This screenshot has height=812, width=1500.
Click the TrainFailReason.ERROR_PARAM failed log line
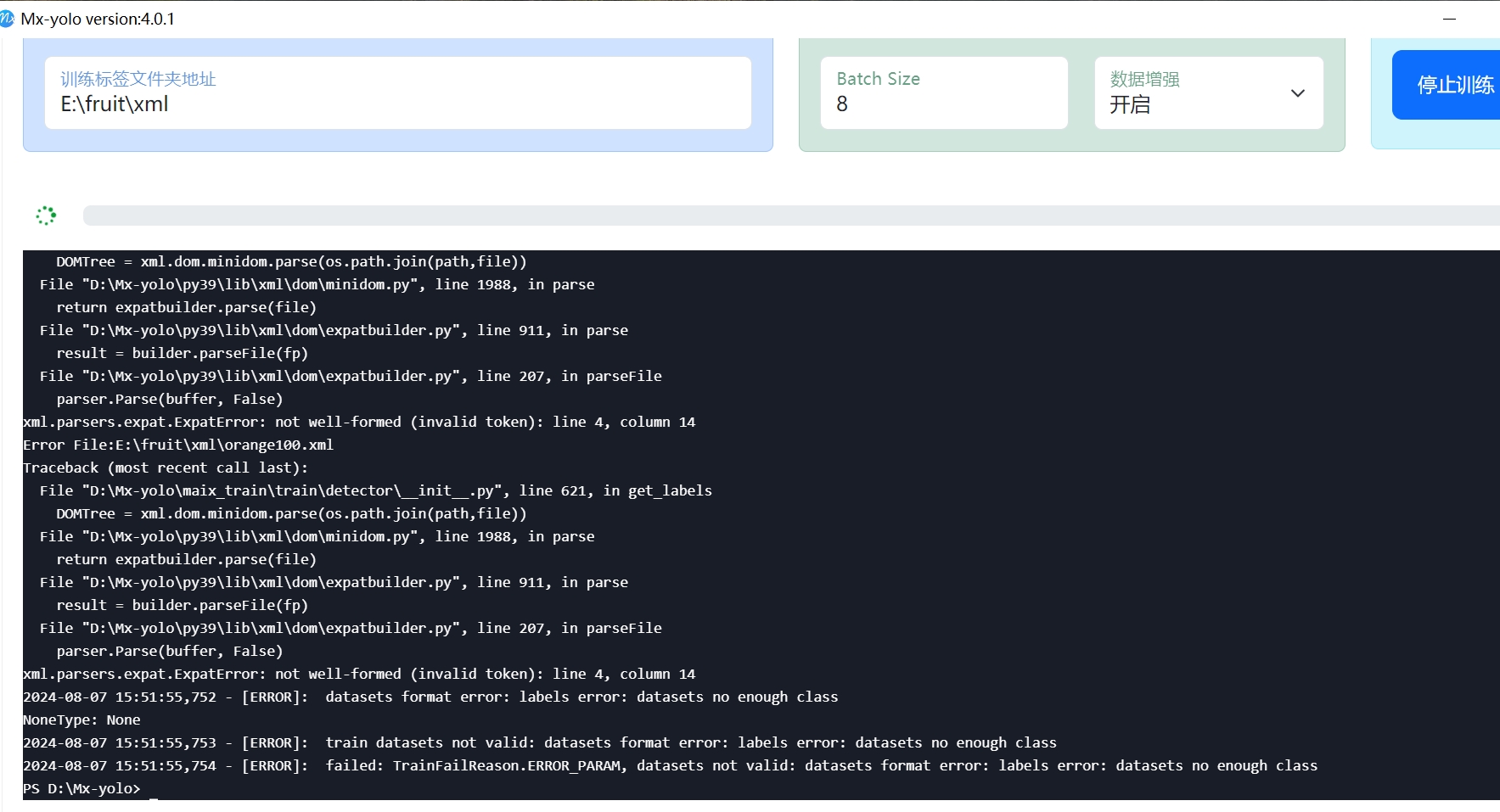pyautogui.click(x=671, y=765)
